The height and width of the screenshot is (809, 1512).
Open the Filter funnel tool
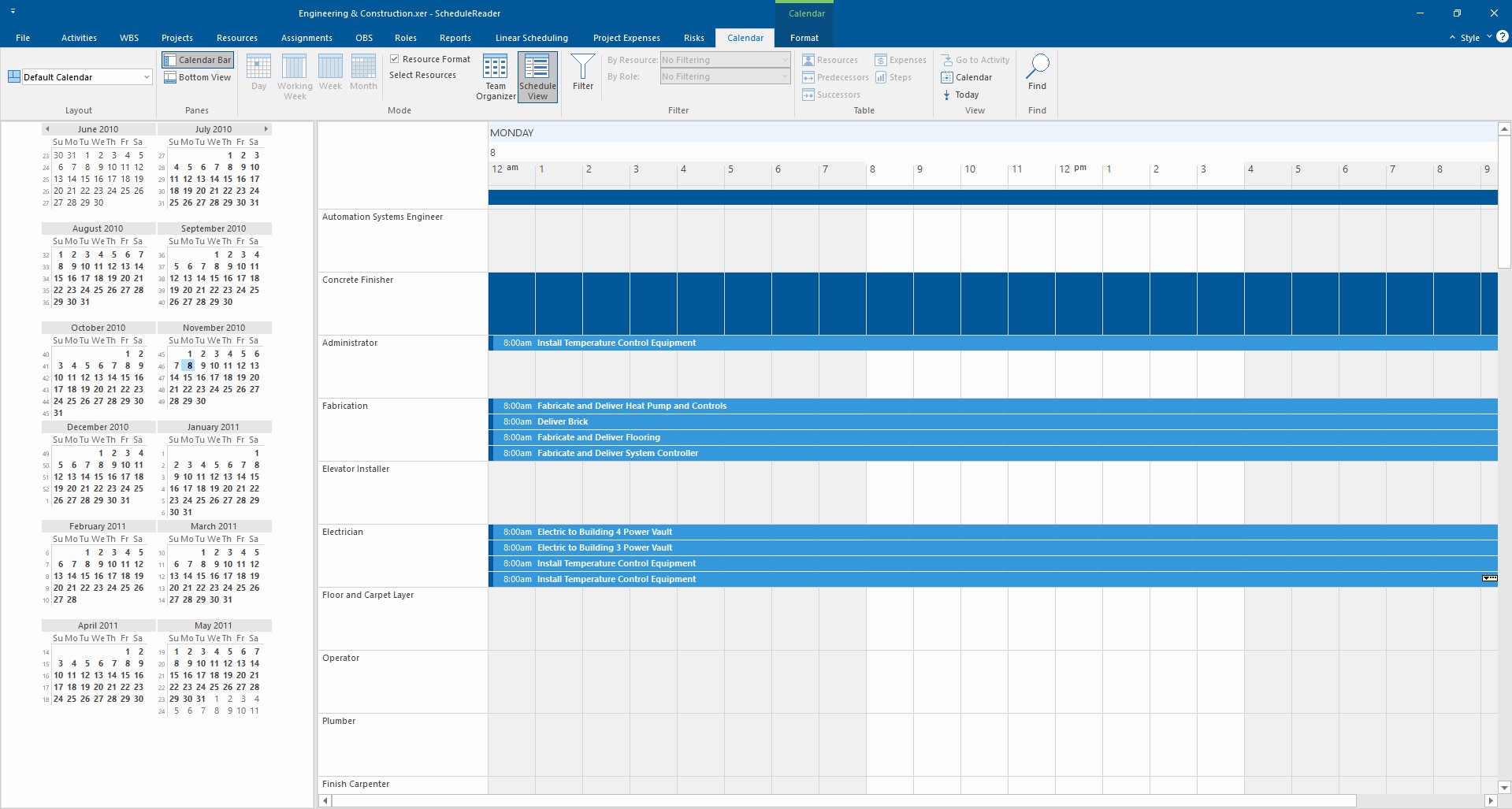pos(583,72)
